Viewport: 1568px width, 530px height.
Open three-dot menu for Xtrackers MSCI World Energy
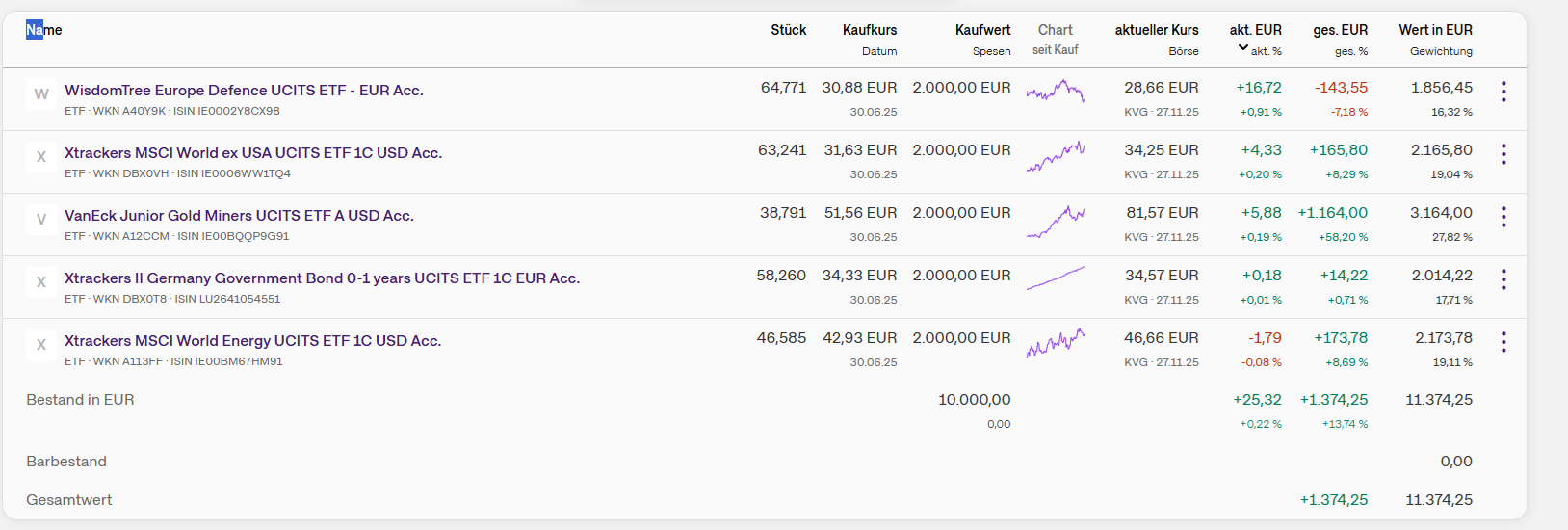tap(1503, 342)
